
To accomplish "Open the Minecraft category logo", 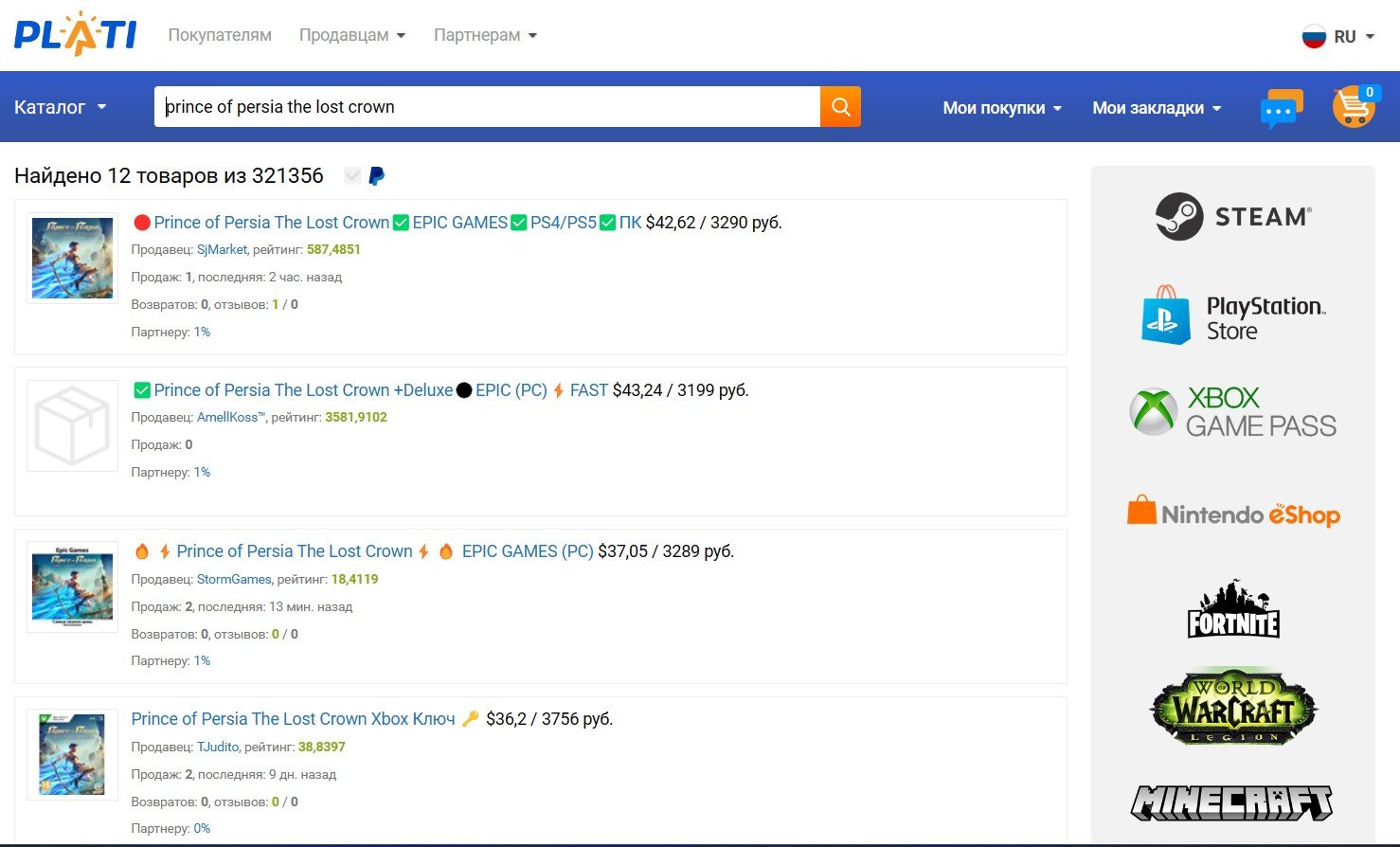I will click(x=1233, y=802).
